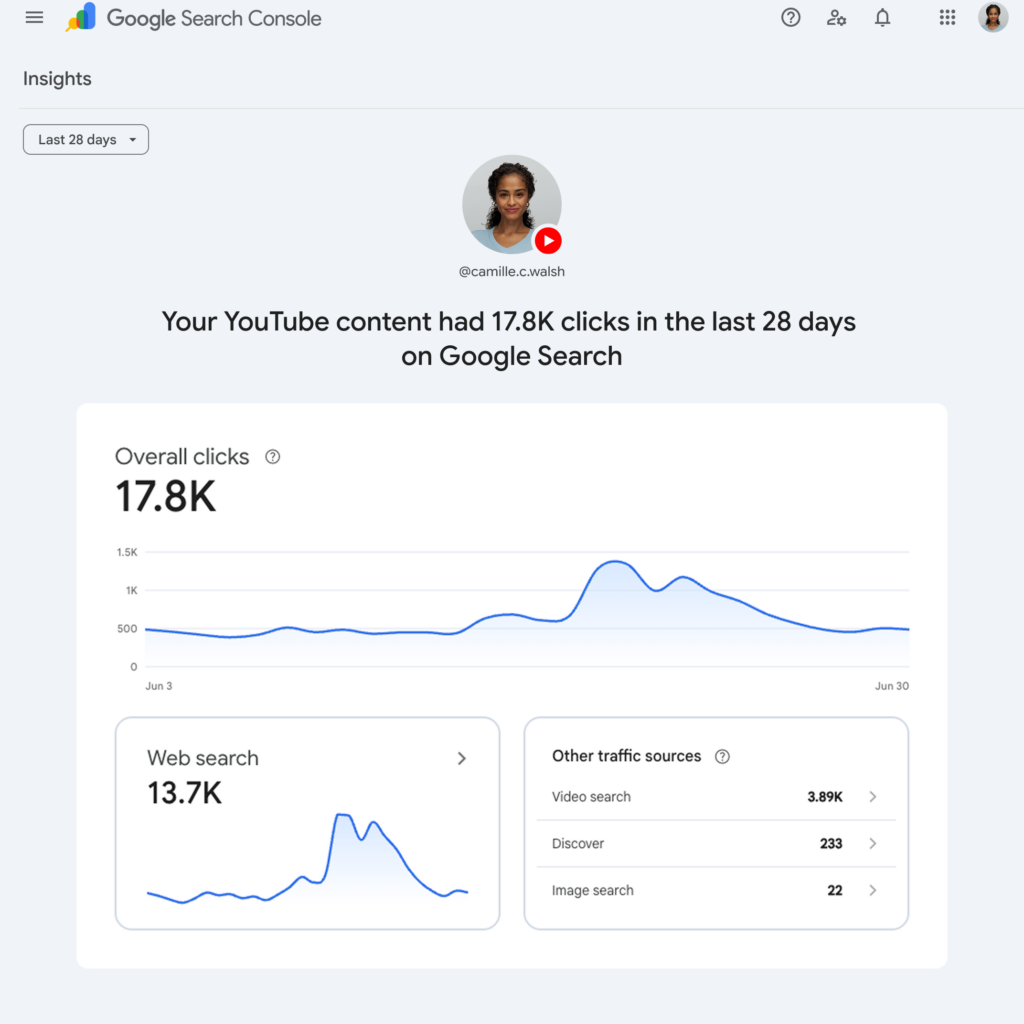
Task: Expand Discover chevron arrow
Action: 872,844
